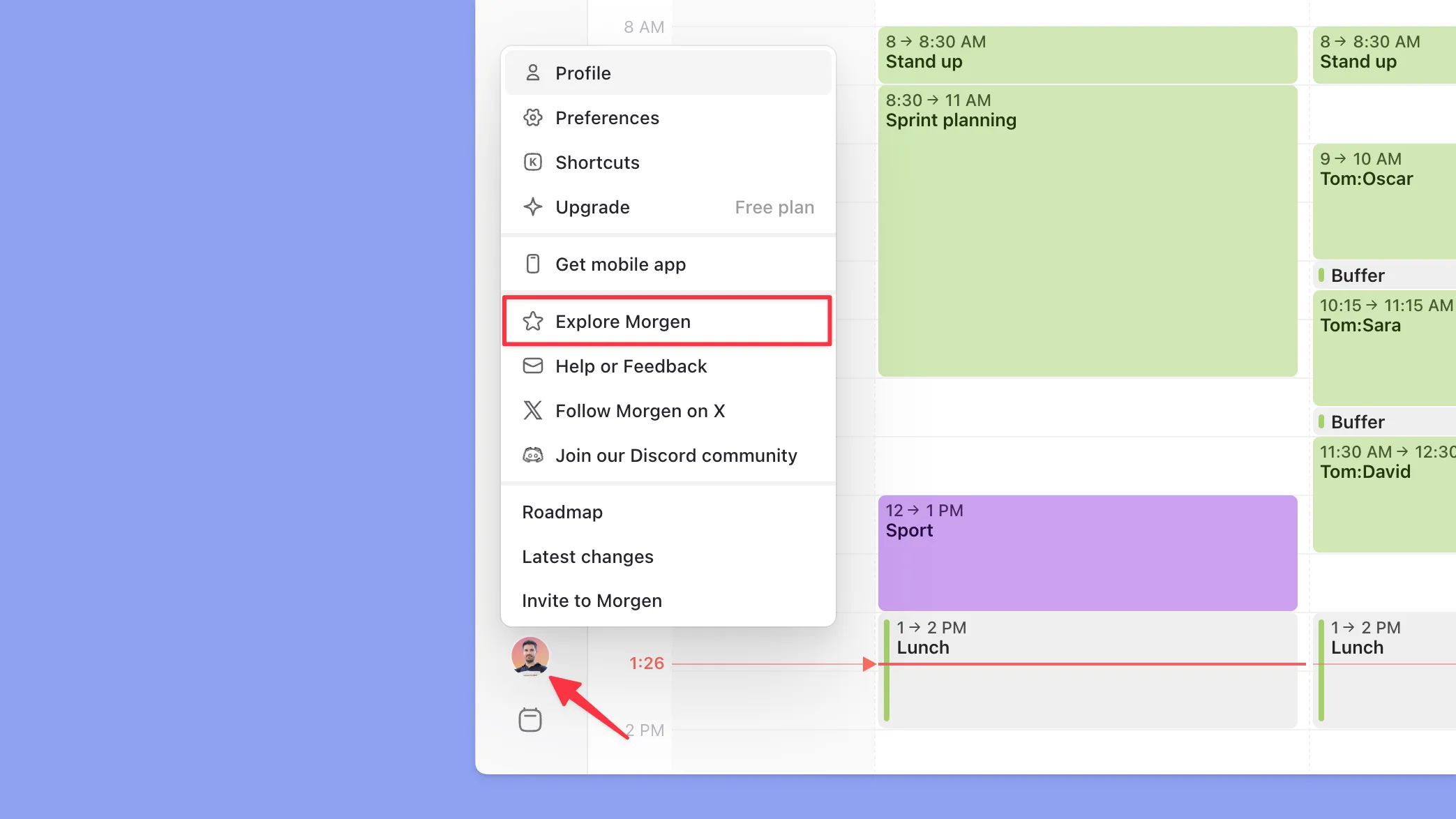Click the Upgrade sparkle icon

point(533,206)
